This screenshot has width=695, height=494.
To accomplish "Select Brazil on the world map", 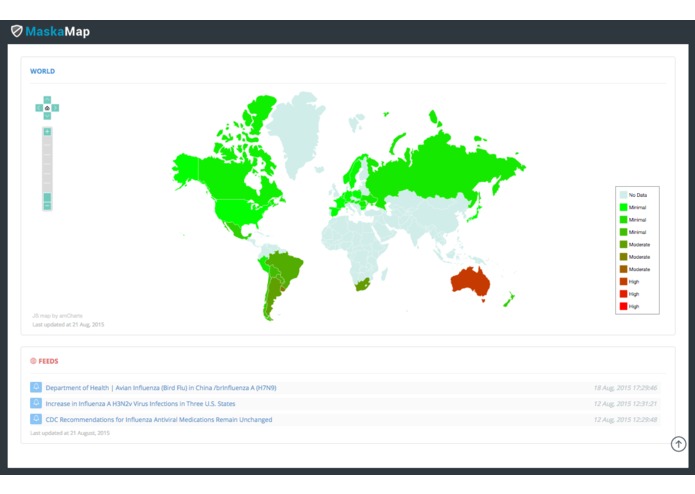I will [x=286, y=268].
